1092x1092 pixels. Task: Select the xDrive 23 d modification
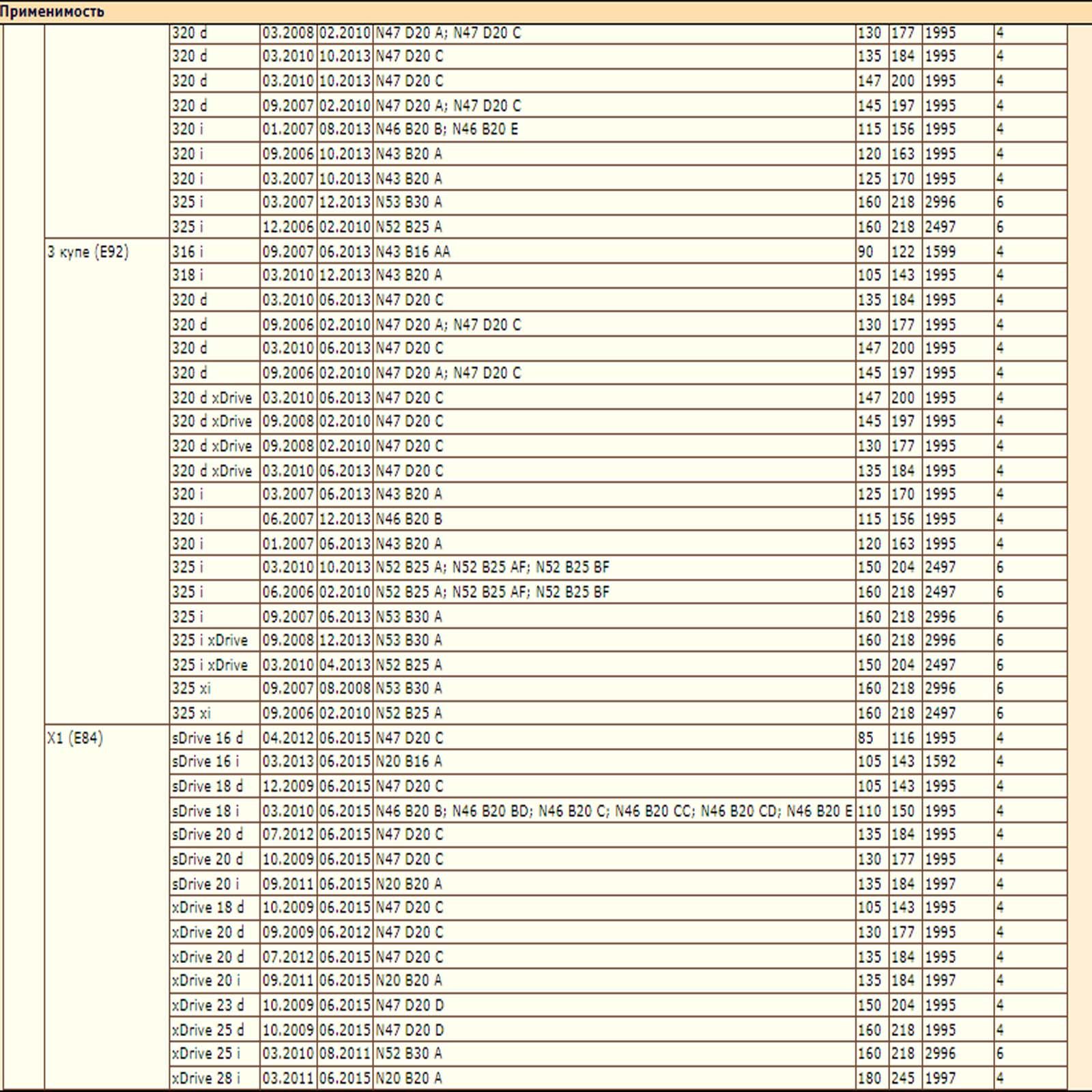207,1005
